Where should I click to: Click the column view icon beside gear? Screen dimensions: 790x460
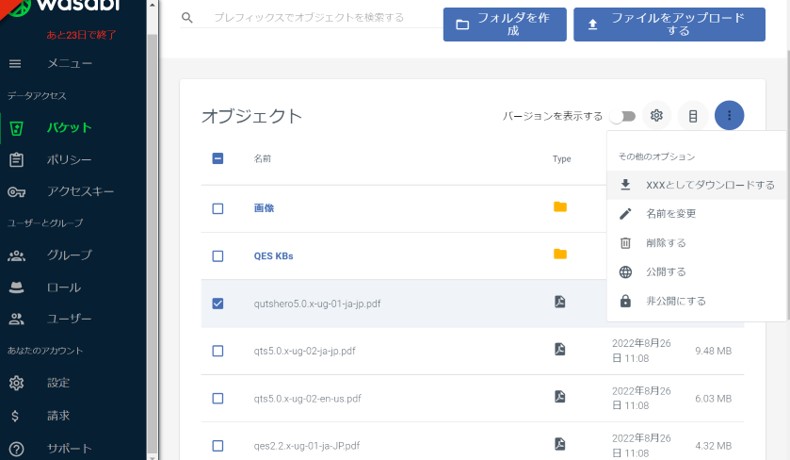click(693, 116)
